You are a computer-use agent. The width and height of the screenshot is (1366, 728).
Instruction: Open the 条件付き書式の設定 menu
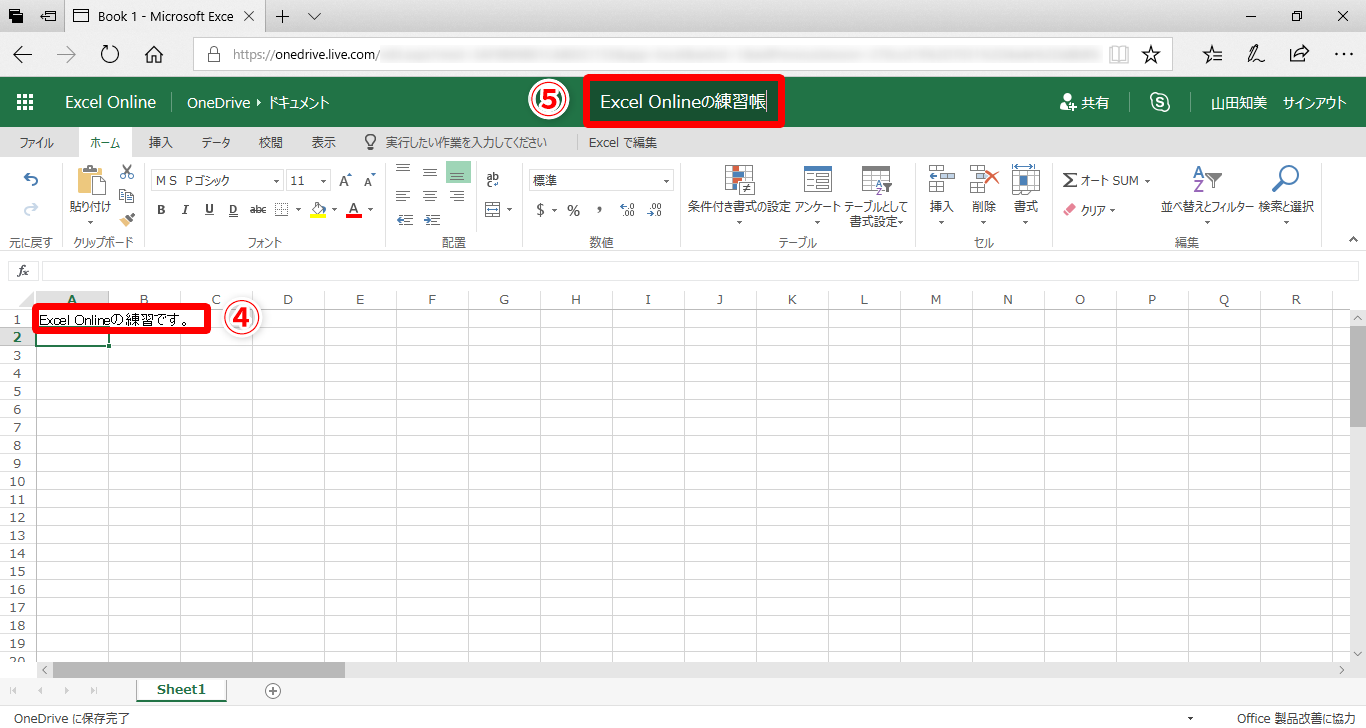[739, 195]
